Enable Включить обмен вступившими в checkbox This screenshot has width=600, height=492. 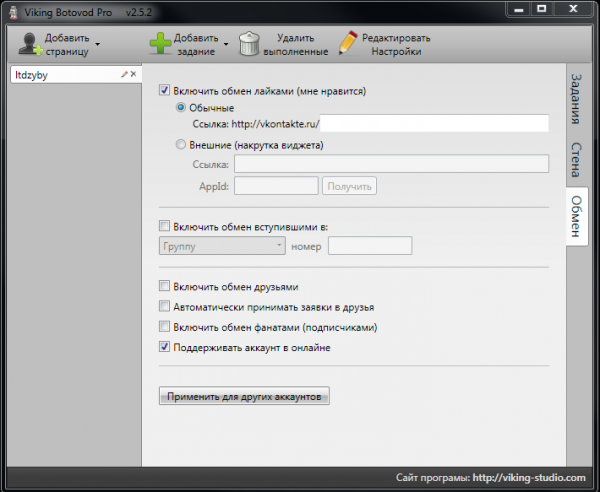click(164, 226)
